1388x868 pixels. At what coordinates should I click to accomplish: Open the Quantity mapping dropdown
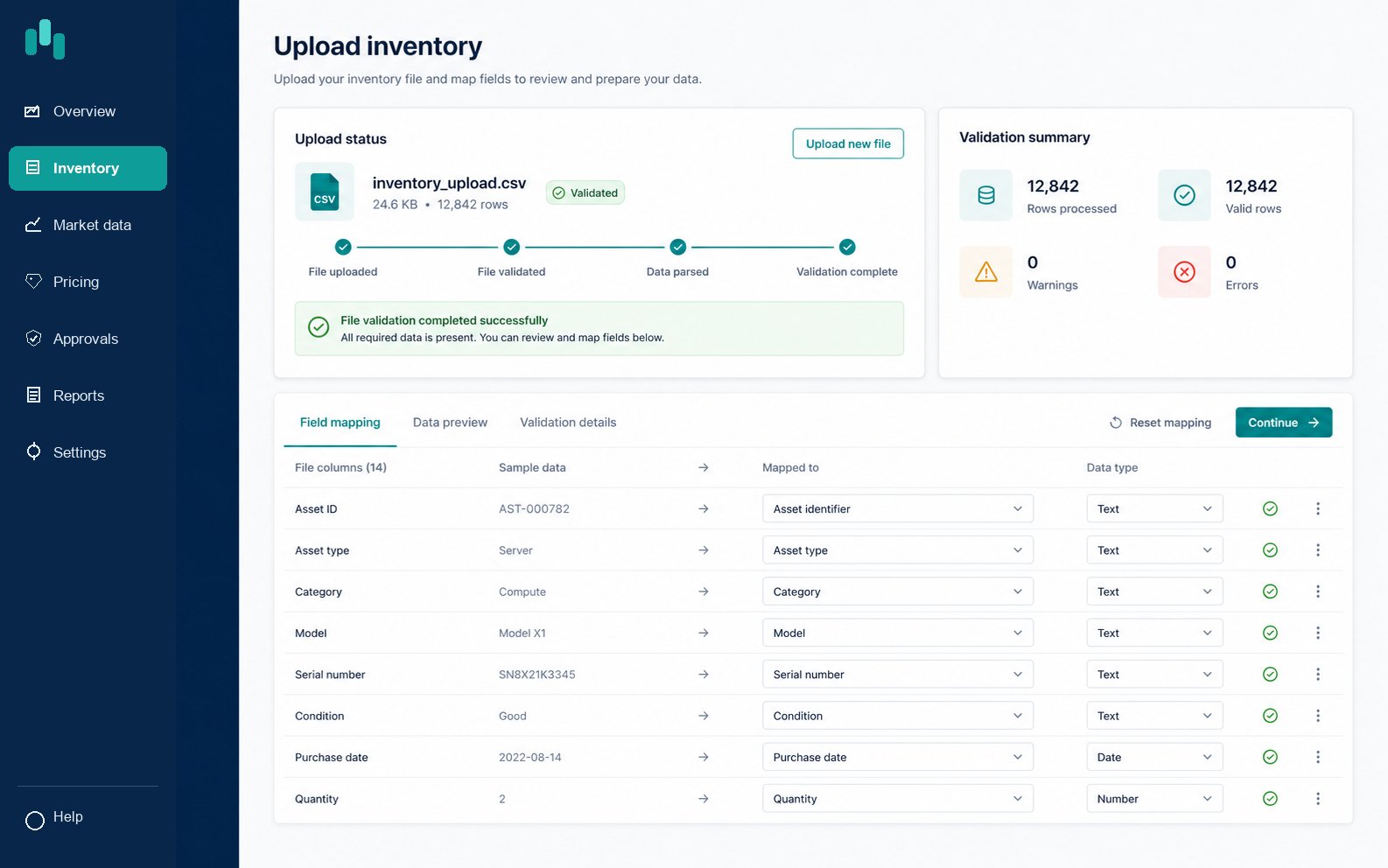[x=898, y=799]
